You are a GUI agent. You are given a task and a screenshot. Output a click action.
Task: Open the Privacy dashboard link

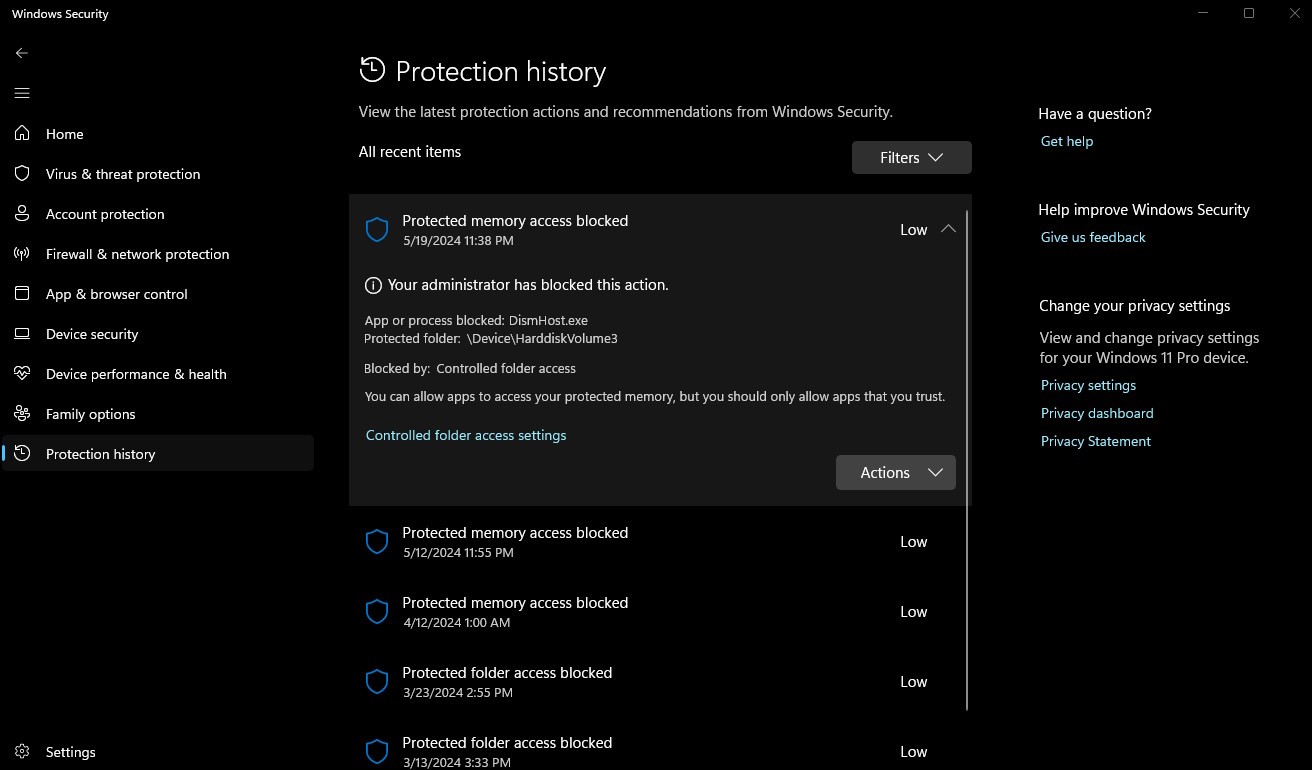click(1096, 413)
